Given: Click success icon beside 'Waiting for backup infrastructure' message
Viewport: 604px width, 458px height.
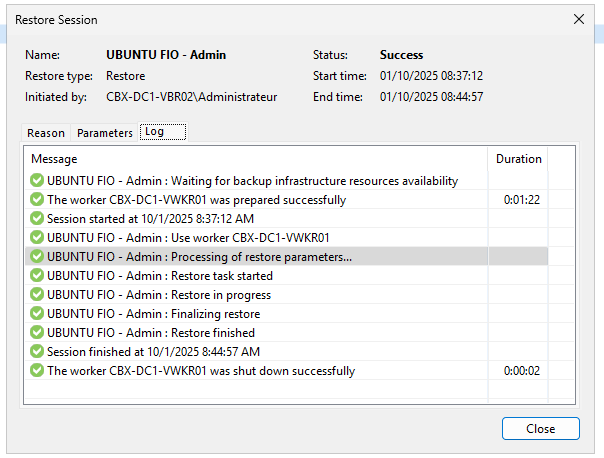Looking at the screenshot, I should pyautogui.click(x=37, y=181).
